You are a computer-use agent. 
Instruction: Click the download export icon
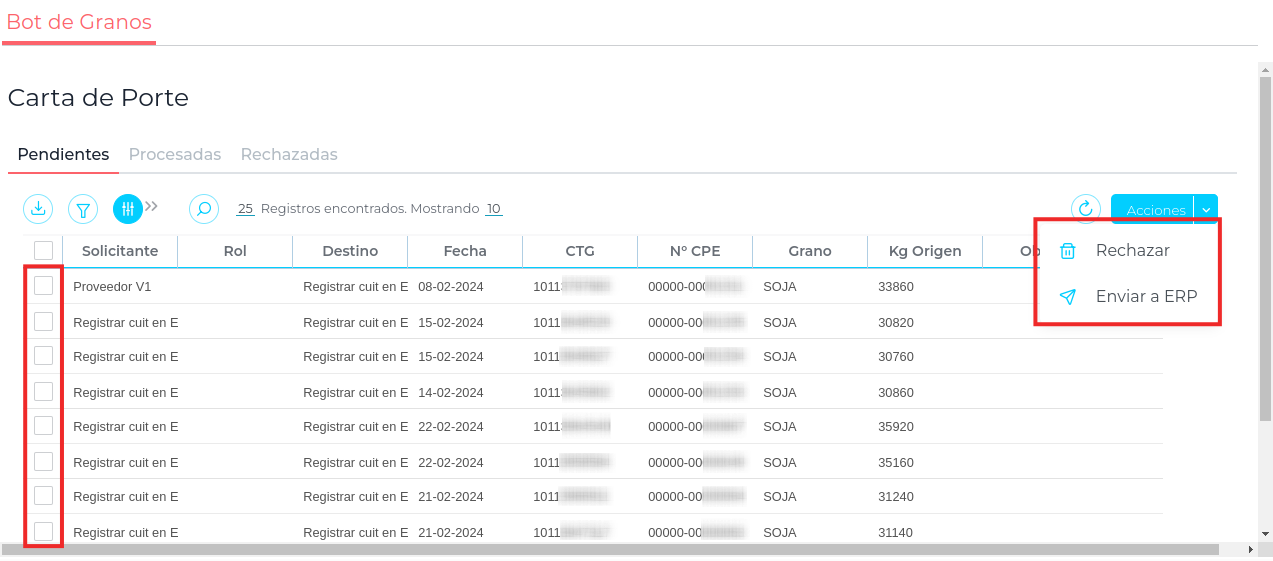click(38, 209)
